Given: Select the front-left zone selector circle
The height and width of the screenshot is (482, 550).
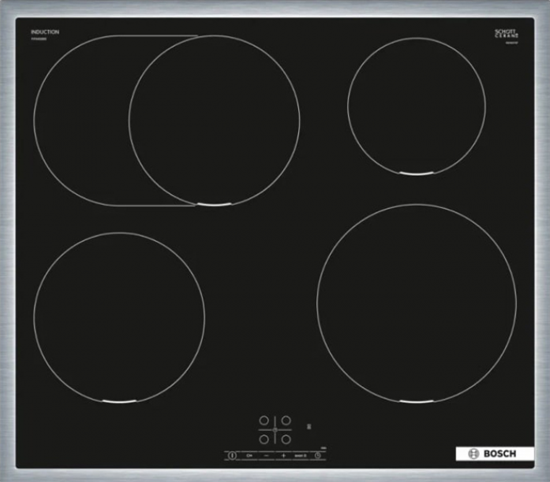Looking at the screenshot, I should point(264,439).
